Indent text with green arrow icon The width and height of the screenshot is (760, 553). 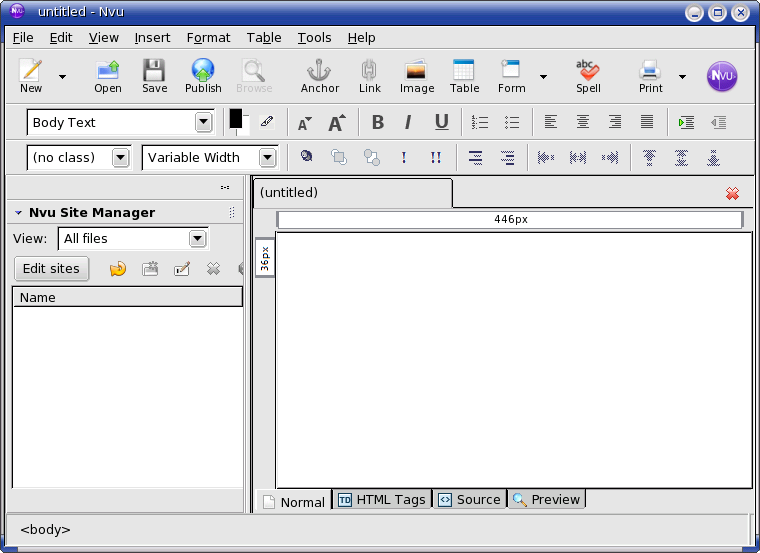pyautogui.click(x=686, y=122)
